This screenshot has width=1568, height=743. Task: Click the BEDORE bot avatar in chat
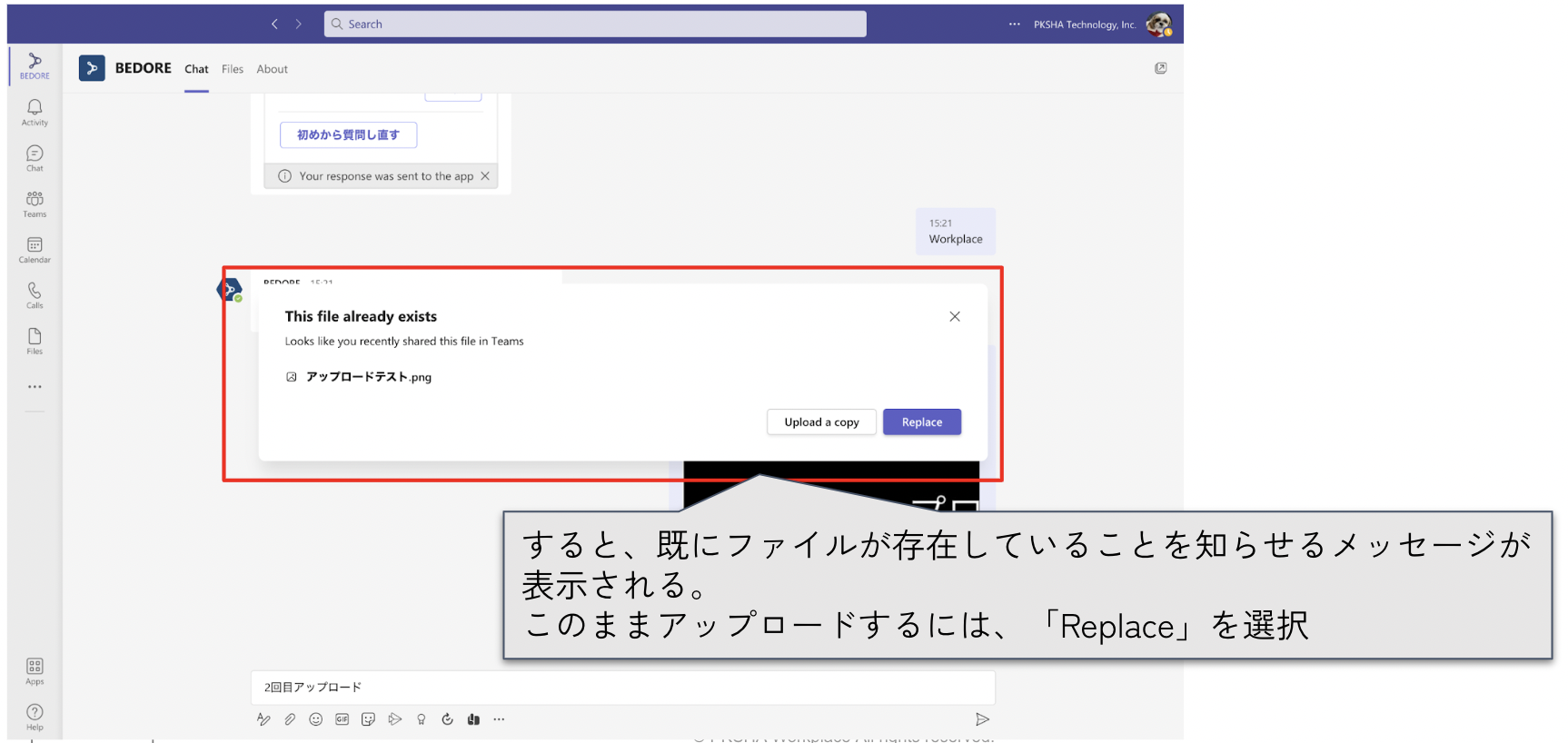click(230, 290)
